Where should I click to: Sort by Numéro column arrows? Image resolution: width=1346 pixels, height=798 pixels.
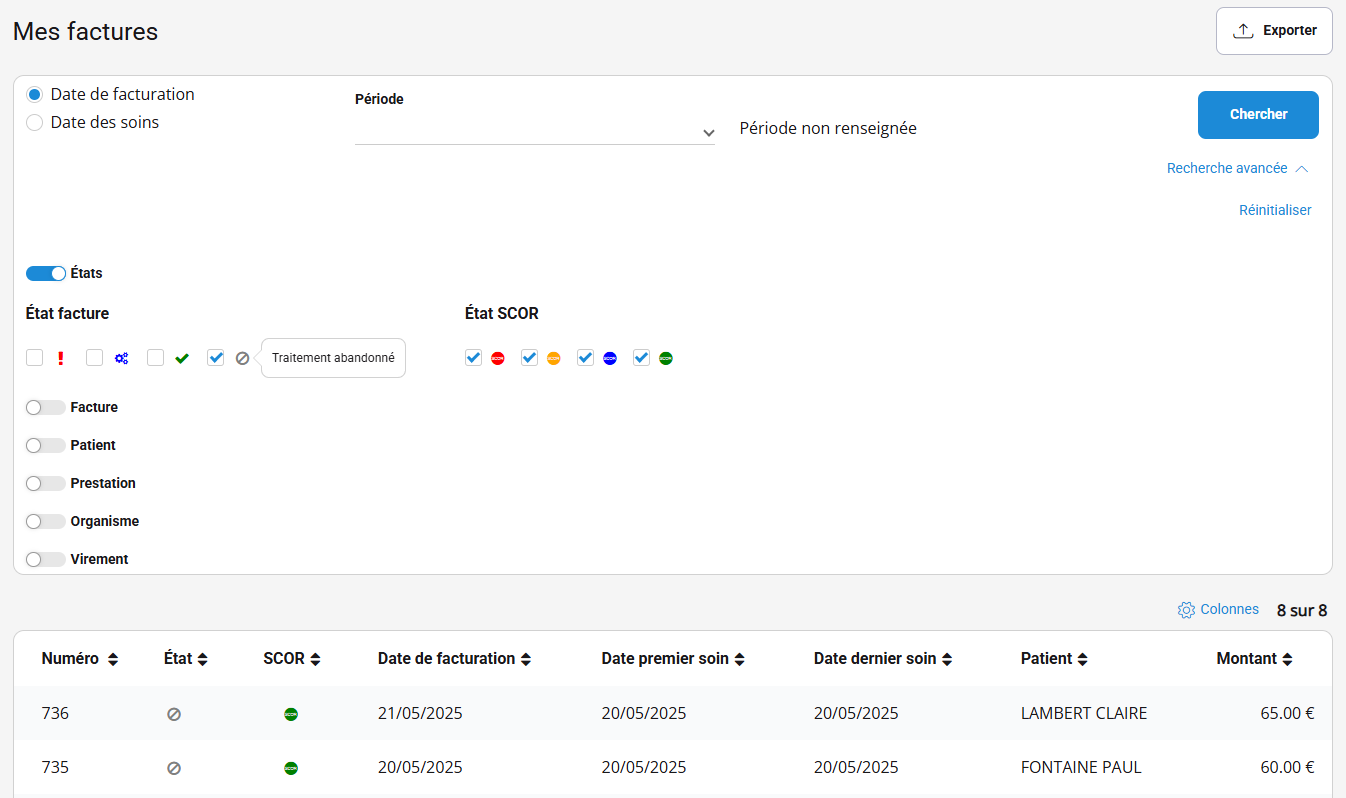[x=113, y=659]
